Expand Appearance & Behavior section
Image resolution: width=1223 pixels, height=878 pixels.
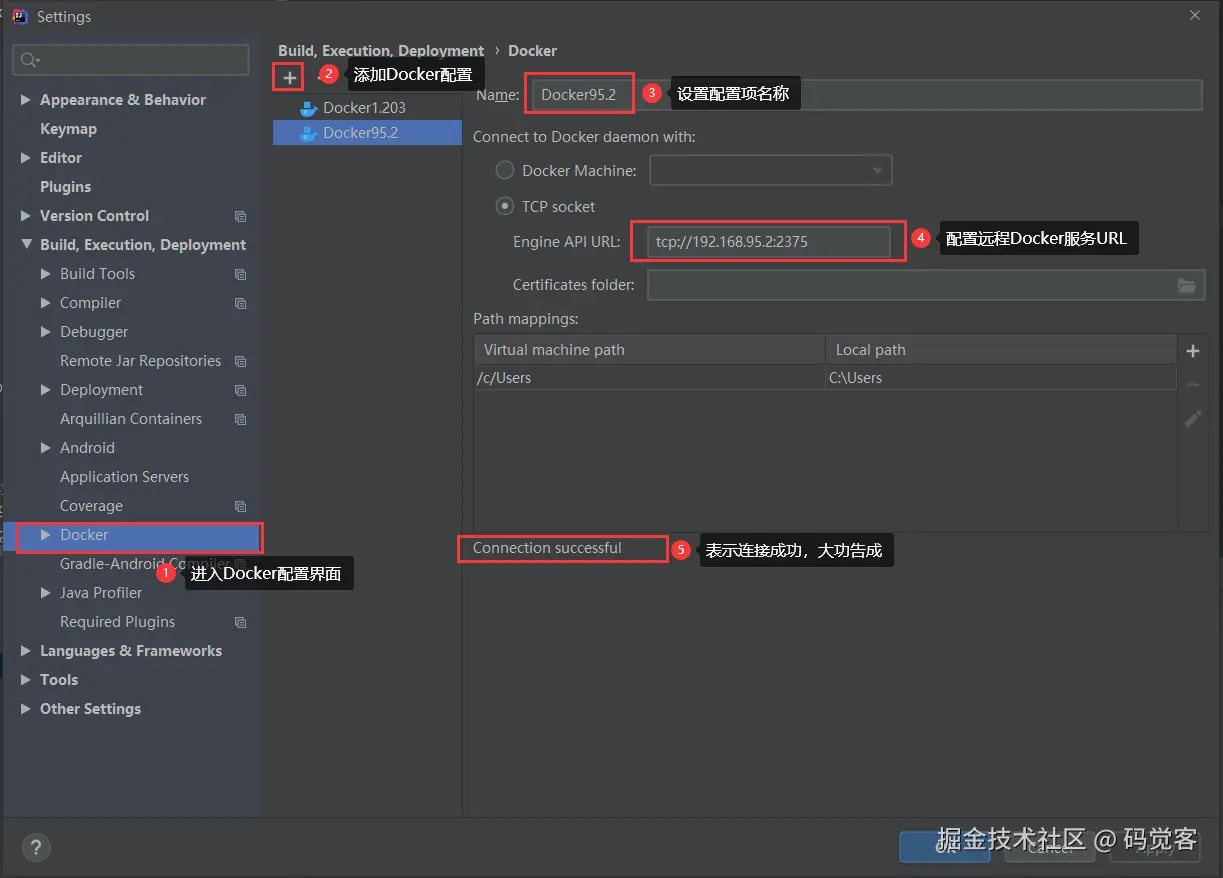pos(26,100)
